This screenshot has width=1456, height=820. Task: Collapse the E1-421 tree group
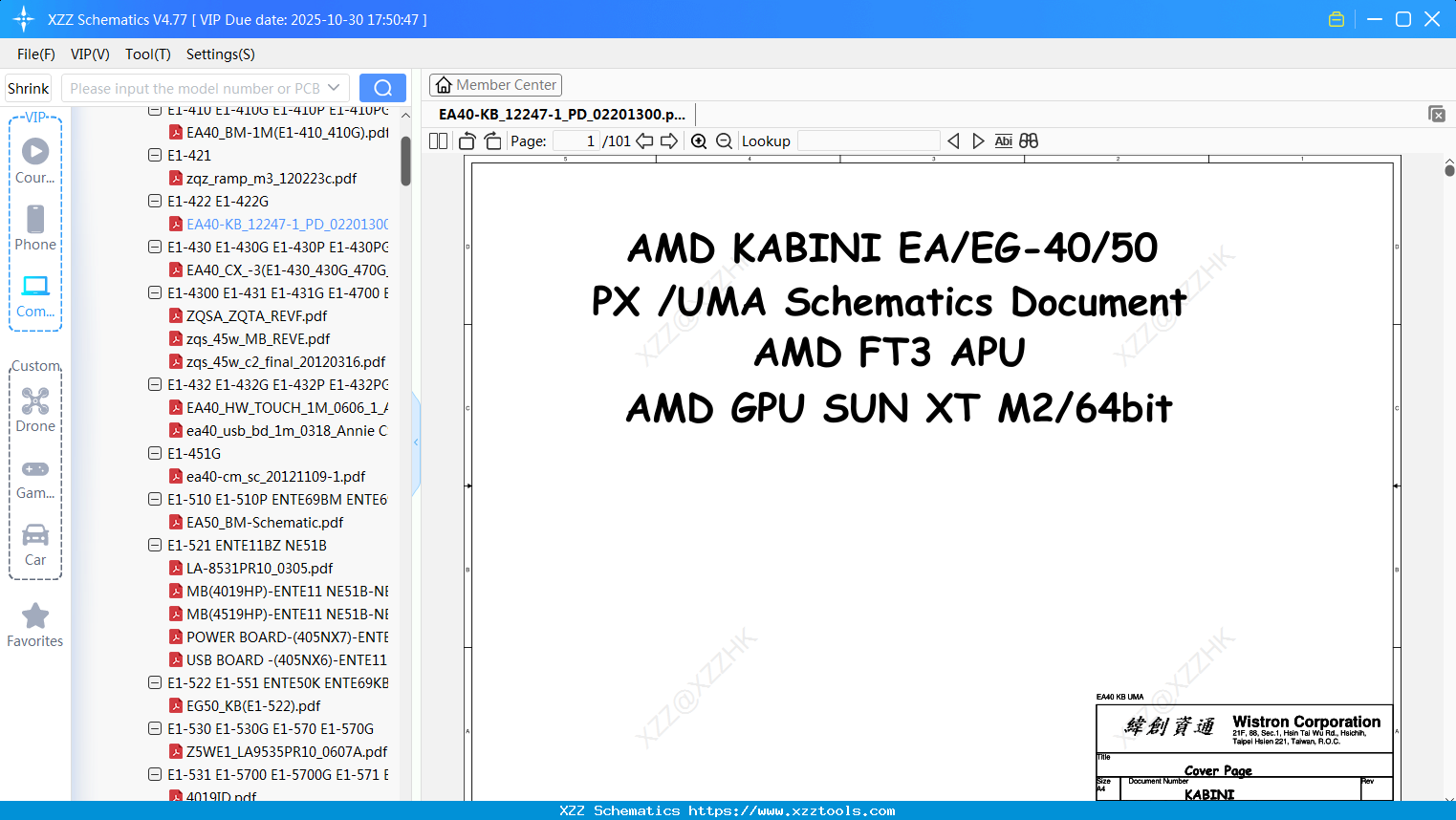tap(155, 155)
